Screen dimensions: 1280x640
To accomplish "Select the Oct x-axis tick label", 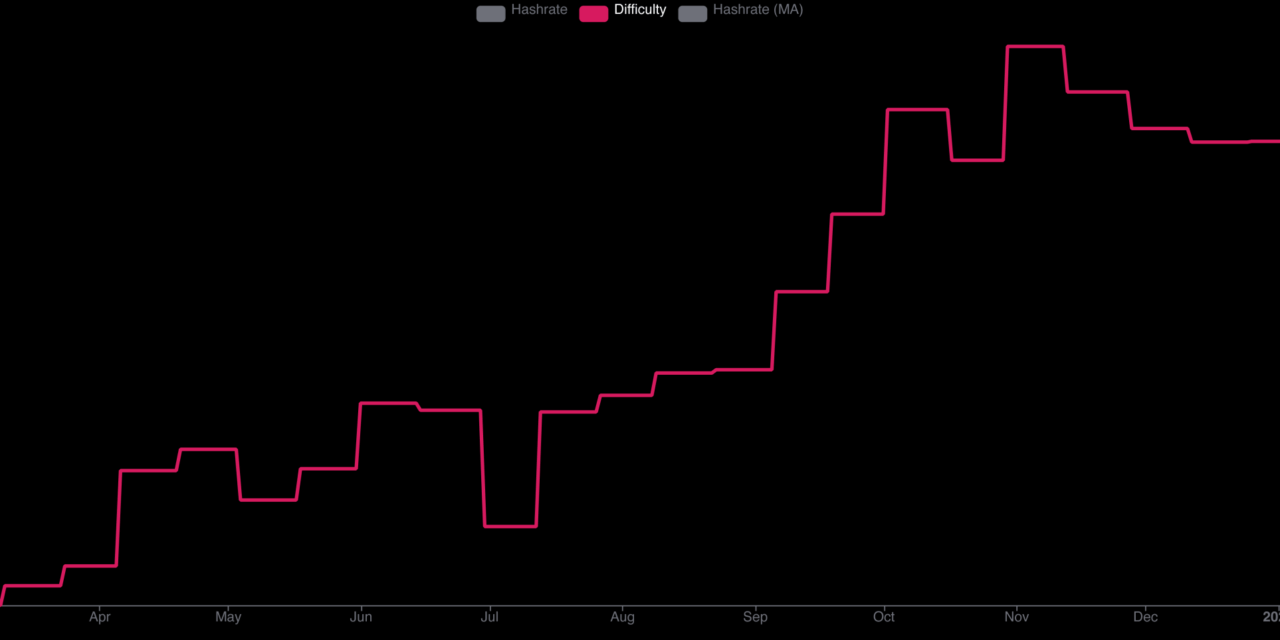I will 883,617.
